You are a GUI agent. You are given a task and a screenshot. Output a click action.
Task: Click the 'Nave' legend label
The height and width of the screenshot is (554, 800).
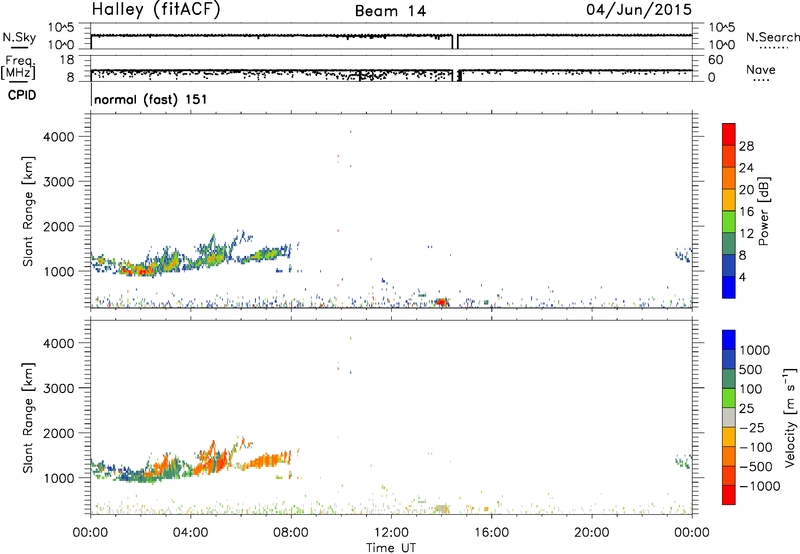[x=761, y=69]
